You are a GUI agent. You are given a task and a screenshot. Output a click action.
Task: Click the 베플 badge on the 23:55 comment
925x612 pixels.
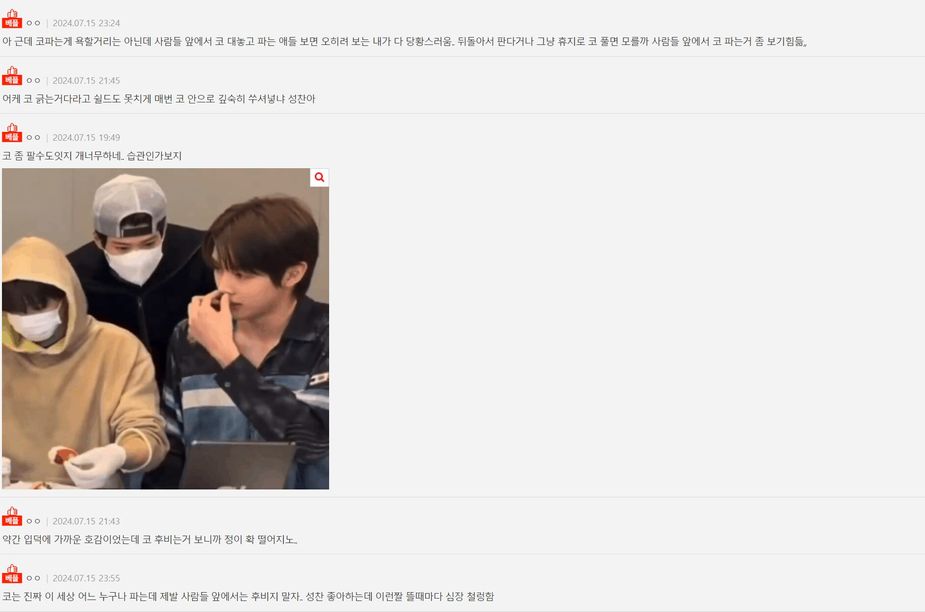(12, 574)
